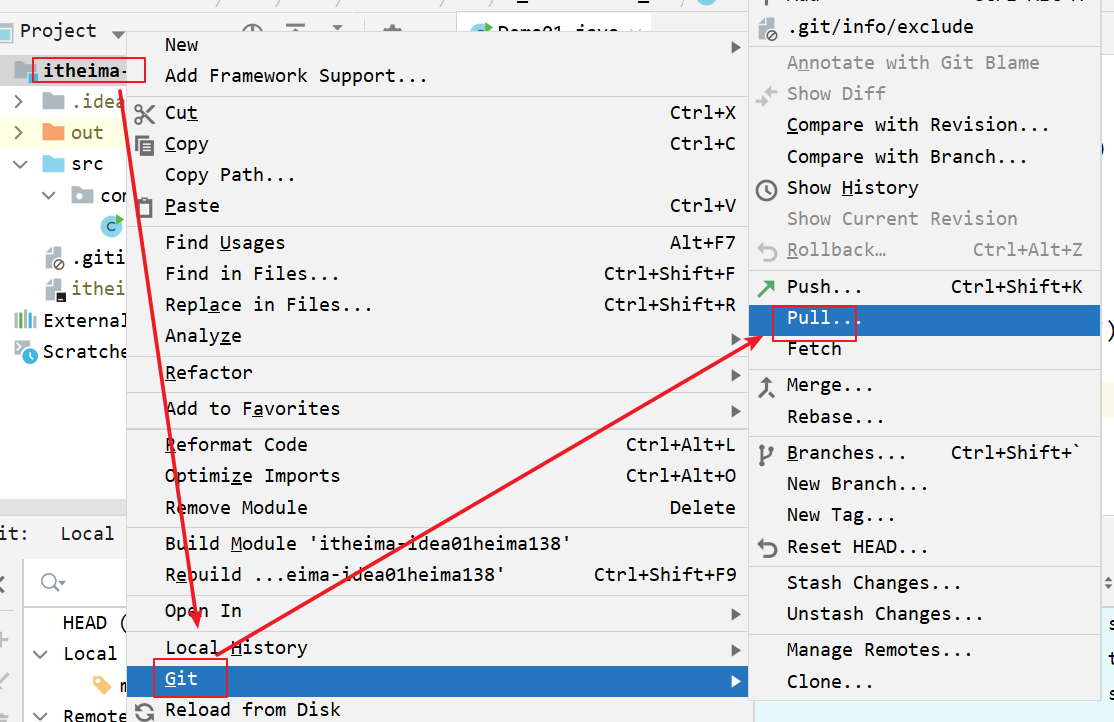Expand the .idea folder node
Viewport: 1114px width, 722px height.
(18, 102)
